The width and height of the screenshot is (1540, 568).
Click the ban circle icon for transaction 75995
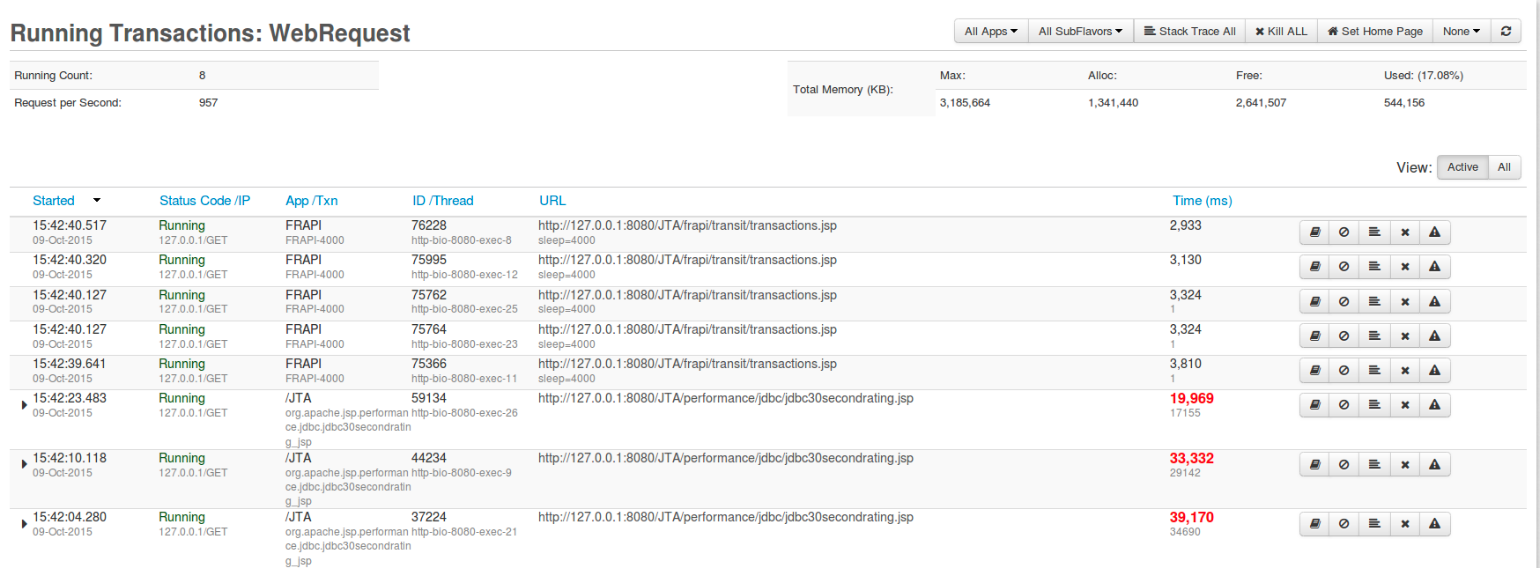[x=1344, y=267]
